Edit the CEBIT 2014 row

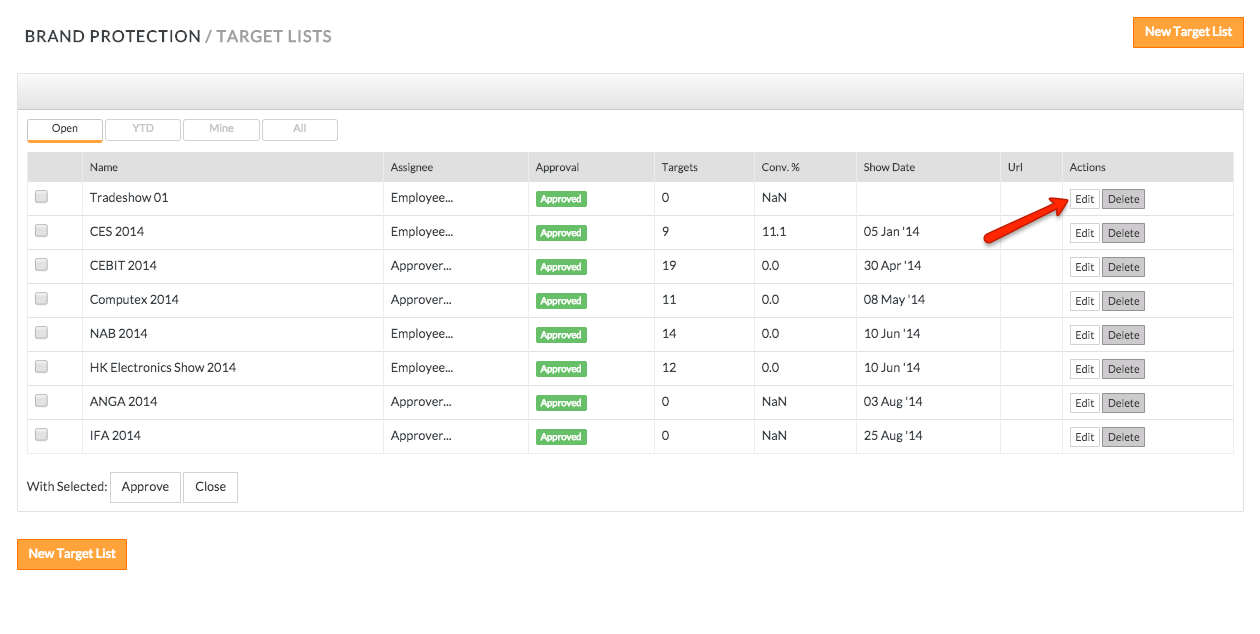(1084, 267)
